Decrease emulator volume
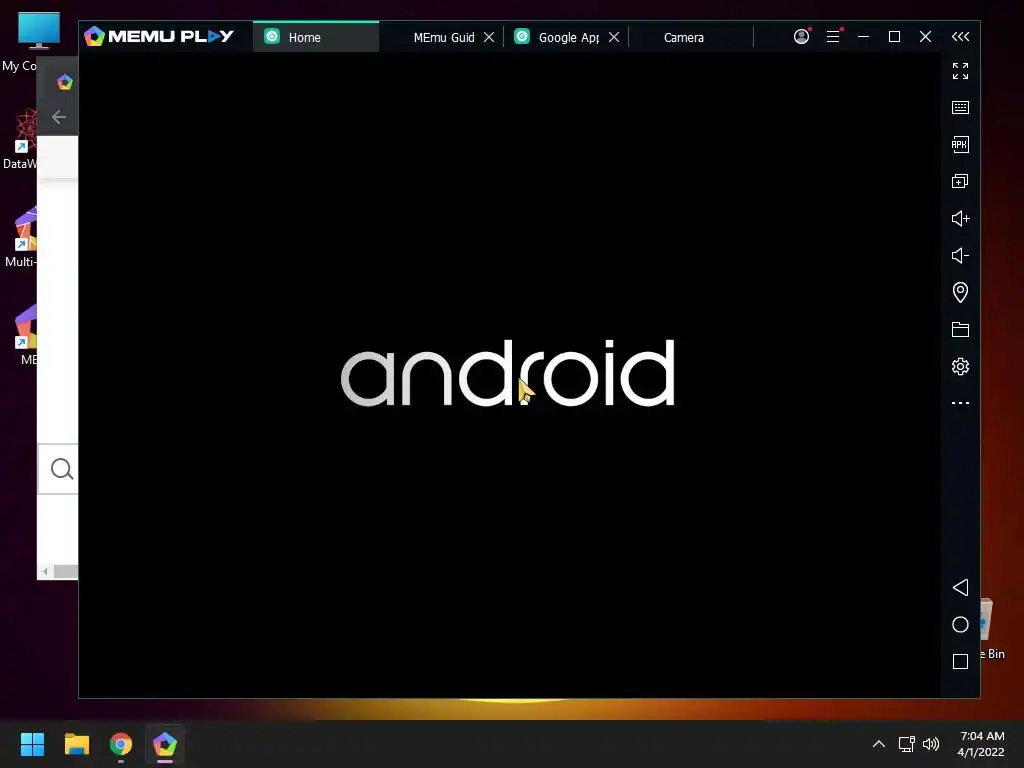 (x=960, y=255)
